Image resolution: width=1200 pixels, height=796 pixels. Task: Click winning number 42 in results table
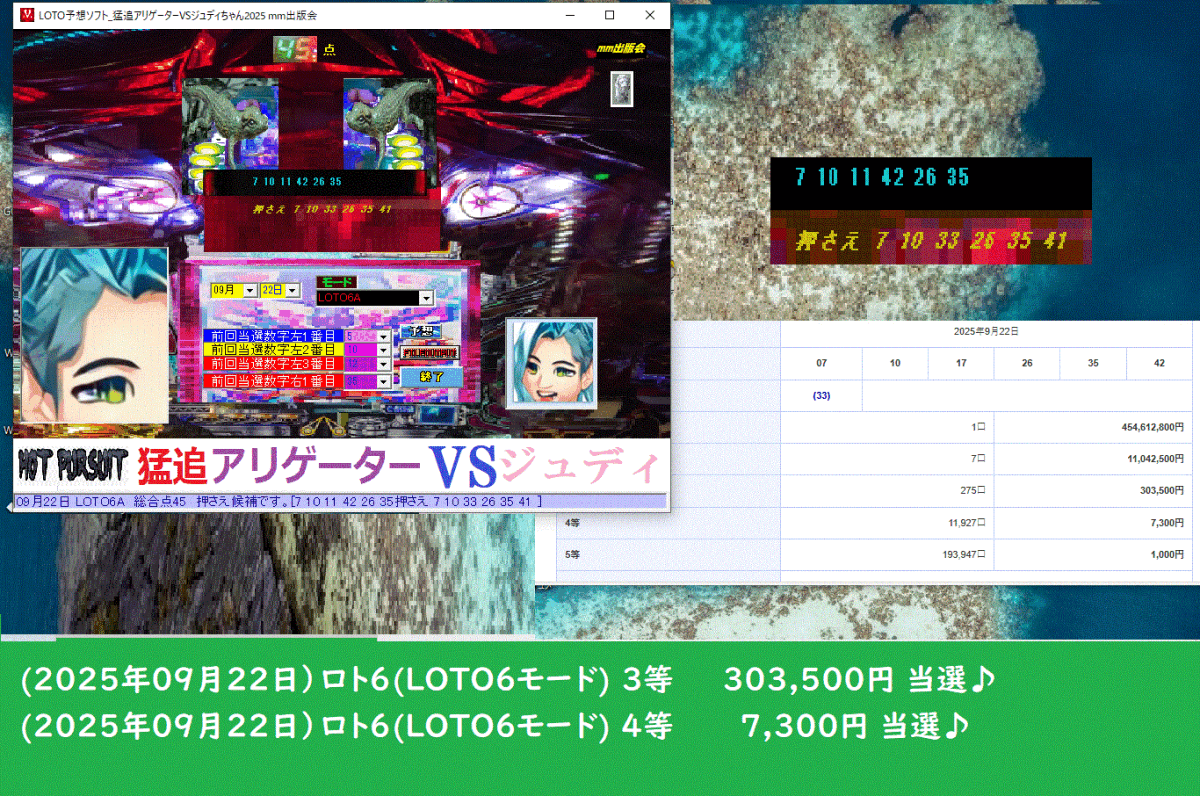pyautogui.click(x=1159, y=363)
